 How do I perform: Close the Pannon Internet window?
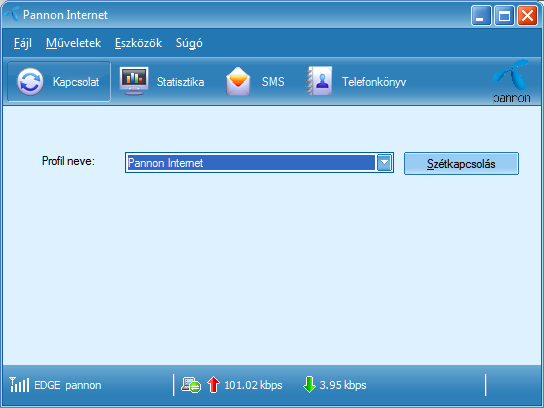click(x=527, y=16)
